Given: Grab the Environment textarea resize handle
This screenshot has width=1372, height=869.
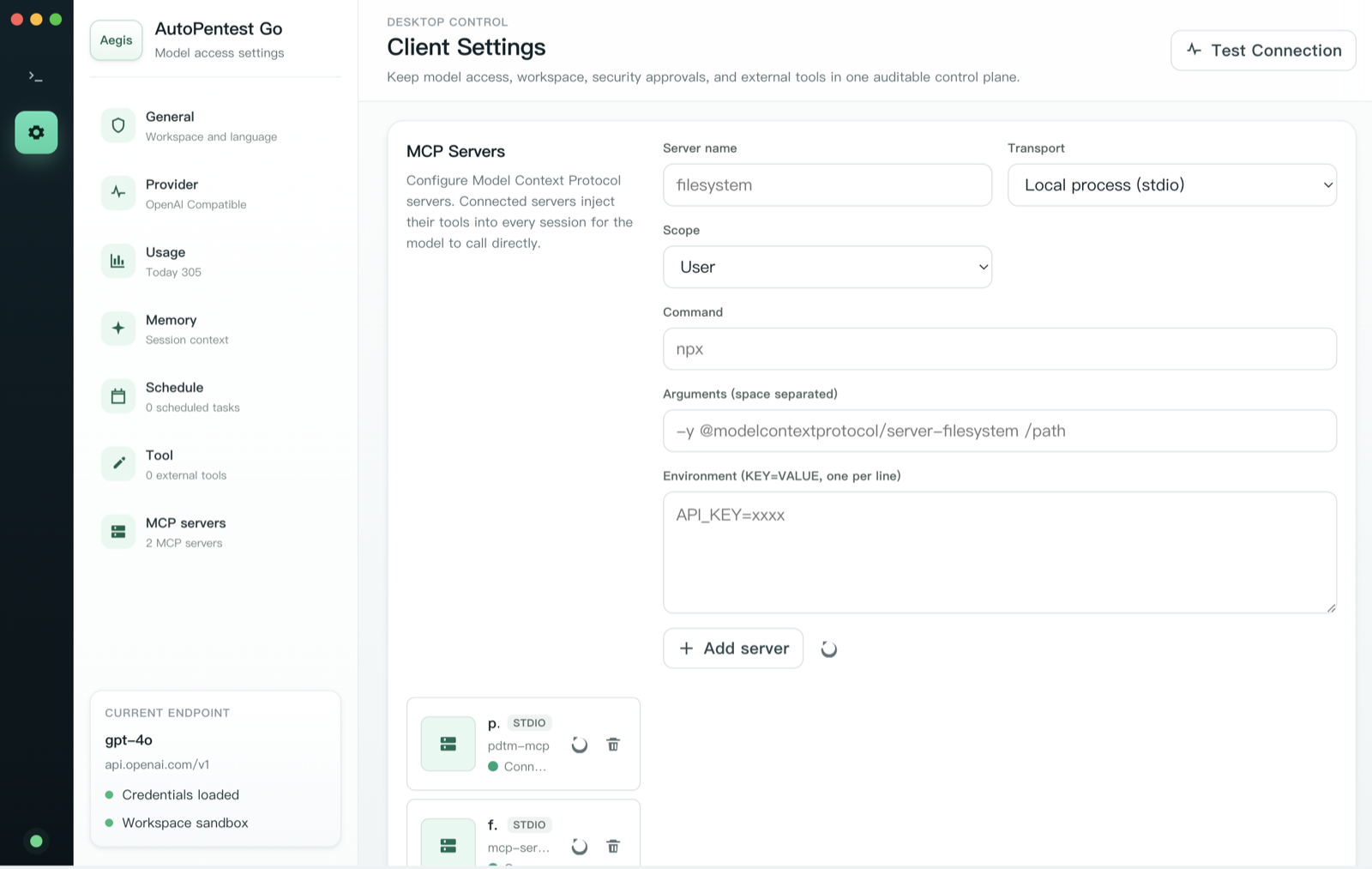Looking at the screenshot, I should (x=1331, y=607).
